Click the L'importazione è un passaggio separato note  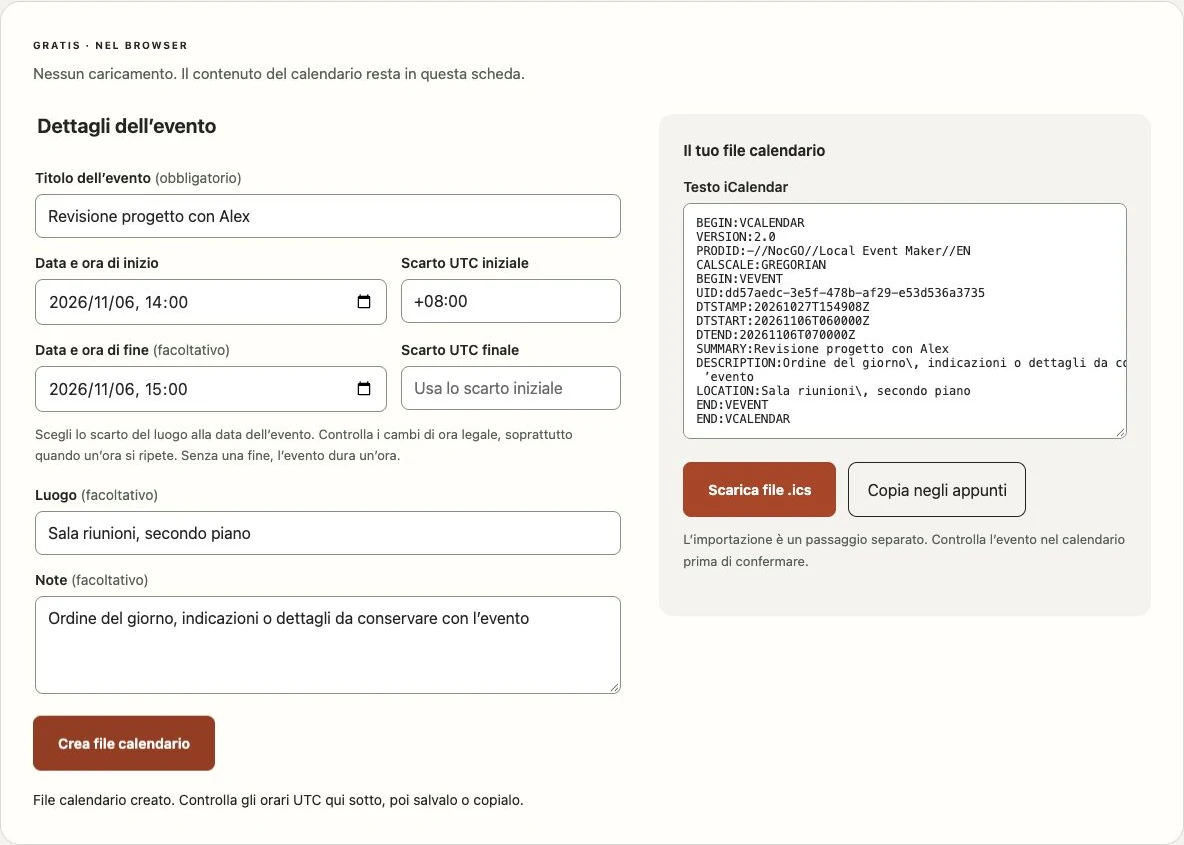click(904, 550)
